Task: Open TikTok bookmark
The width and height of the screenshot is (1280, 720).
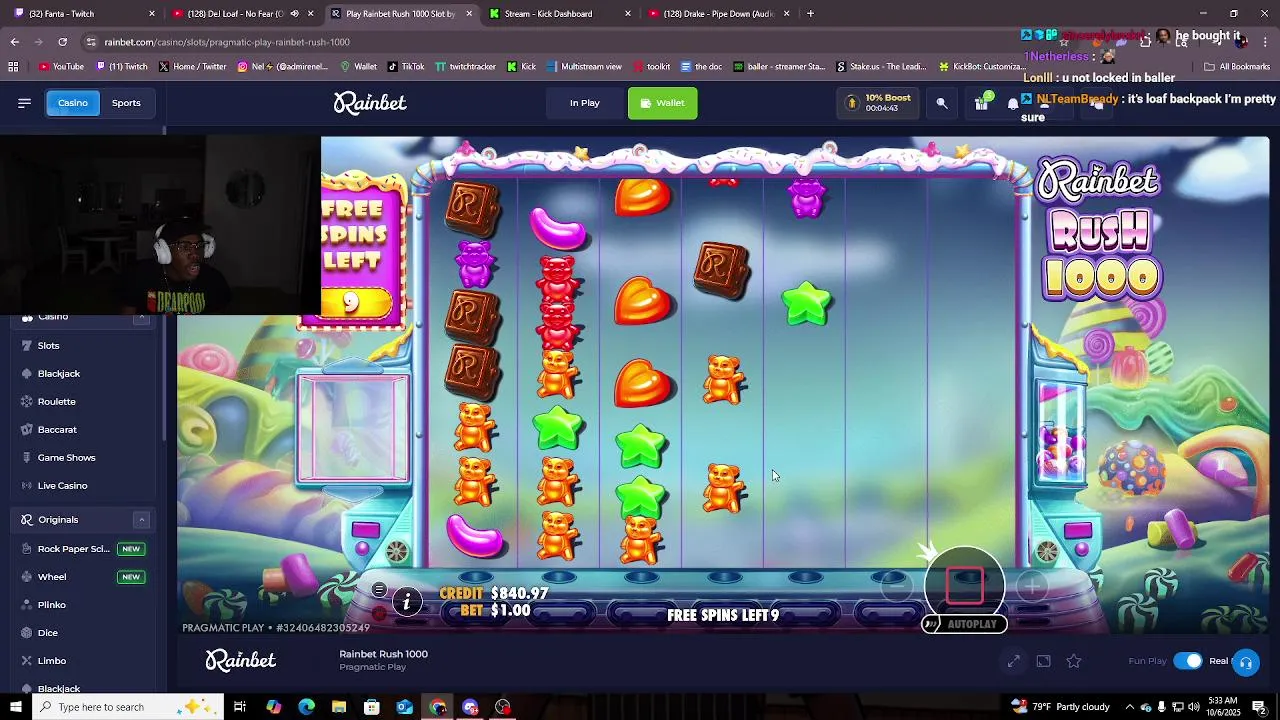Action: [x=405, y=67]
